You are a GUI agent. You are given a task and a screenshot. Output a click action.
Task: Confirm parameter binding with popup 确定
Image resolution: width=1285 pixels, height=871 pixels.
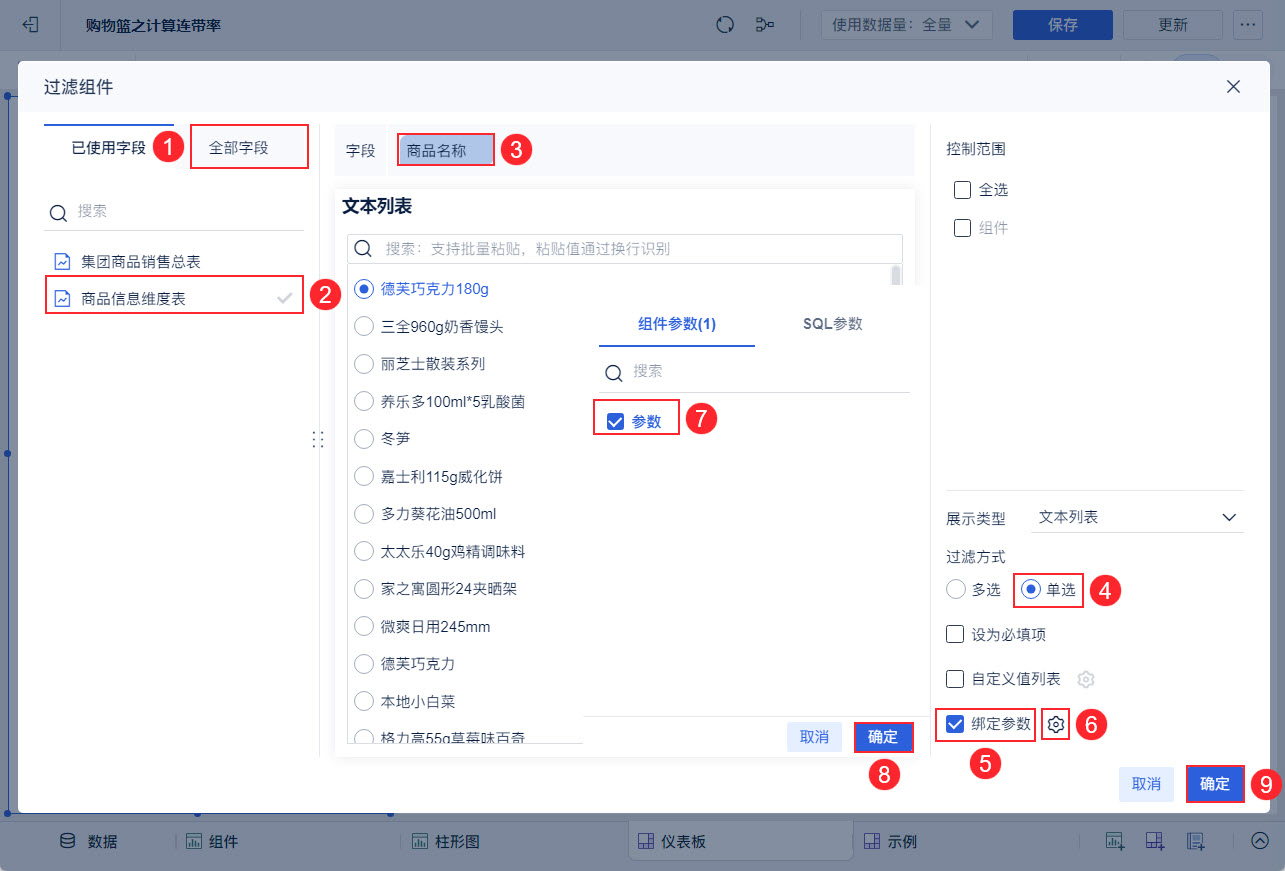[x=883, y=737]
